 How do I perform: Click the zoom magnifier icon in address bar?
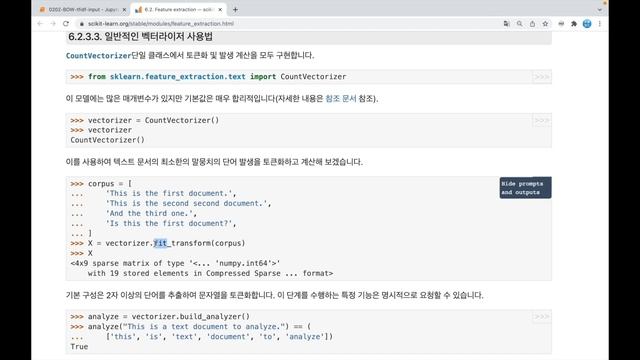520,24
